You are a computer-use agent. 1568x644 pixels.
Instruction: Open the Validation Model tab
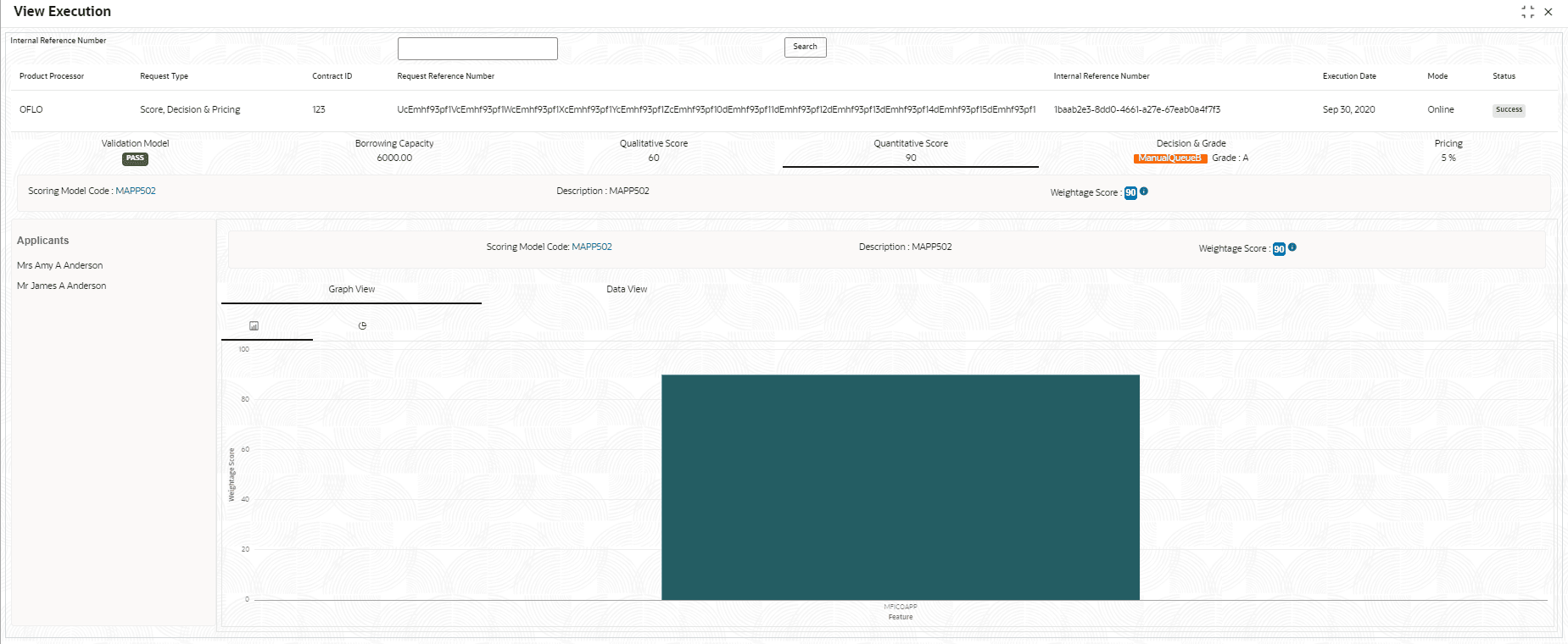pyautogui.click(x=136, y=150)
